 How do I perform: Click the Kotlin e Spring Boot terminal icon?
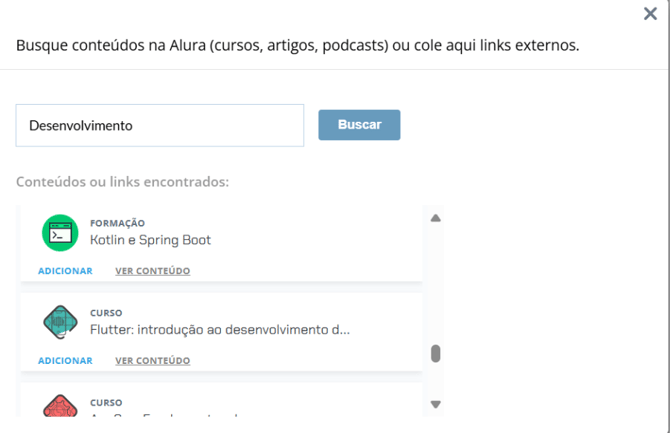point(60,233)
